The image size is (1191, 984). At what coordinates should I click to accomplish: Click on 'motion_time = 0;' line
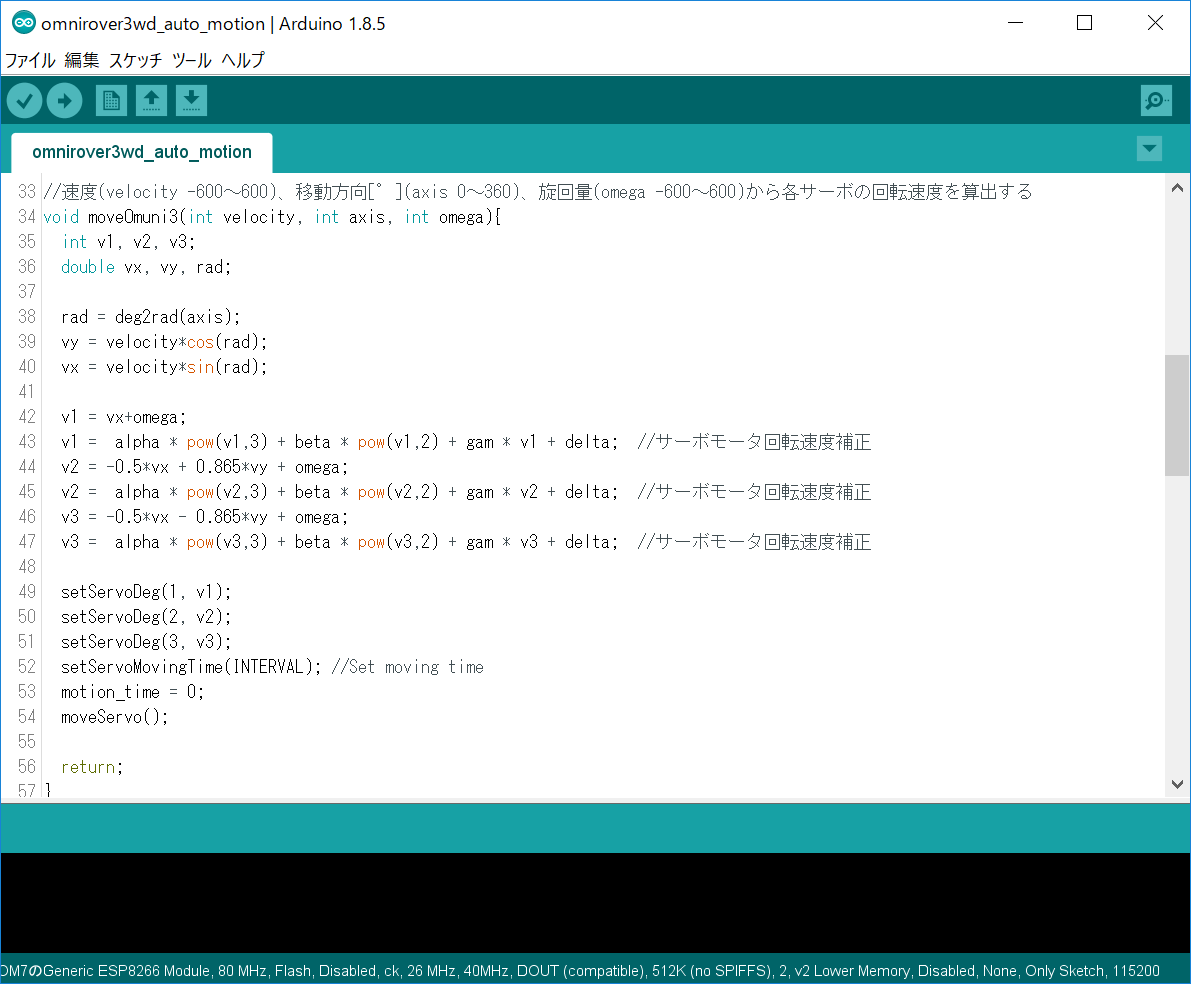[x=133, y=692]
